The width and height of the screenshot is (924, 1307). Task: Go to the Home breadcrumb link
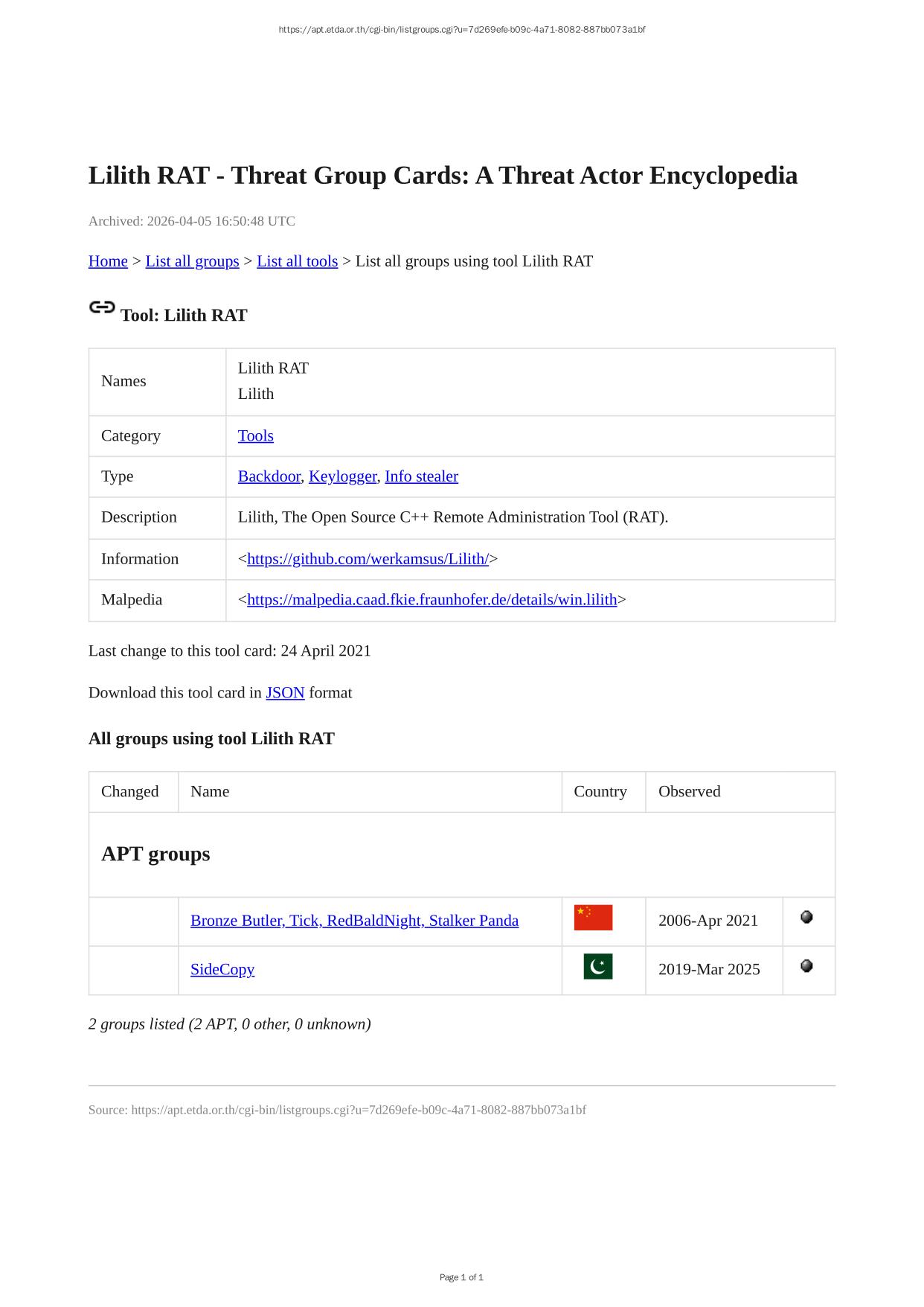[108, 261]
